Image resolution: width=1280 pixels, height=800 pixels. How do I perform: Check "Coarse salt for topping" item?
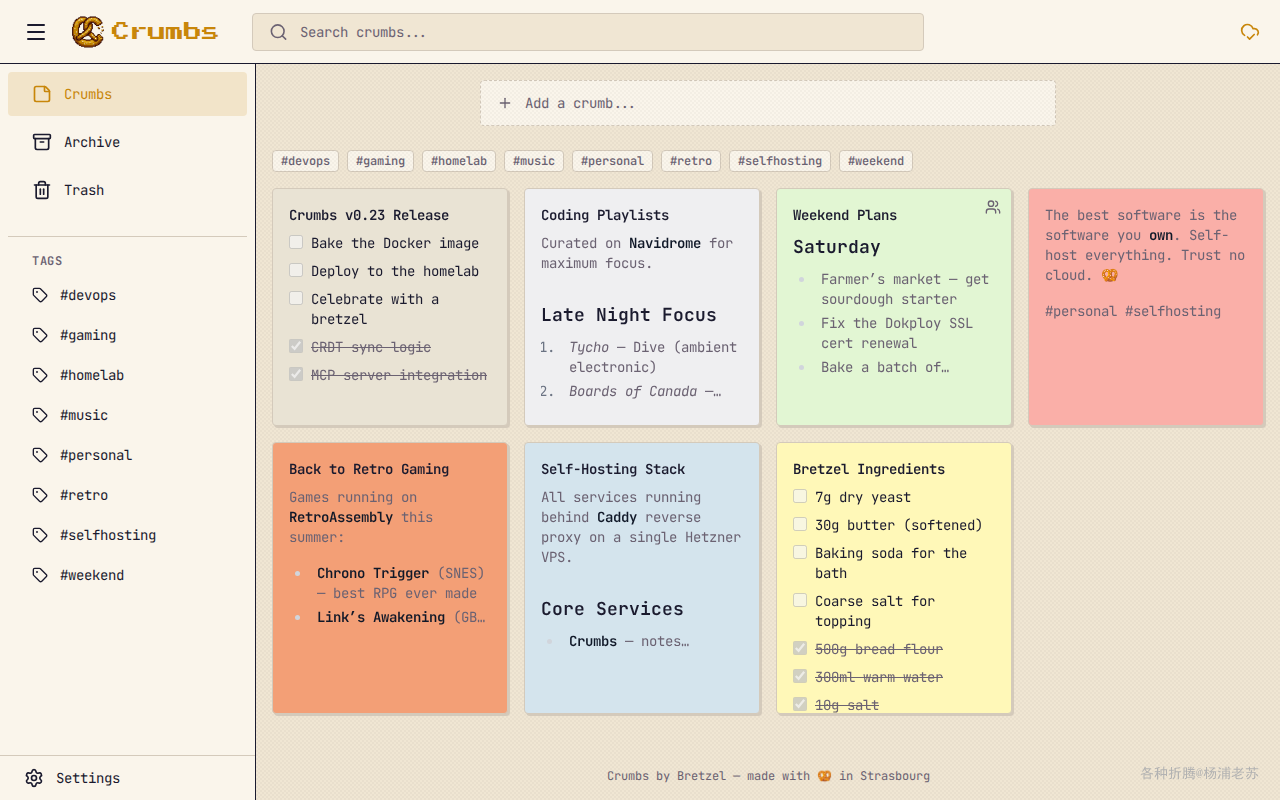[x=800, y=600]
